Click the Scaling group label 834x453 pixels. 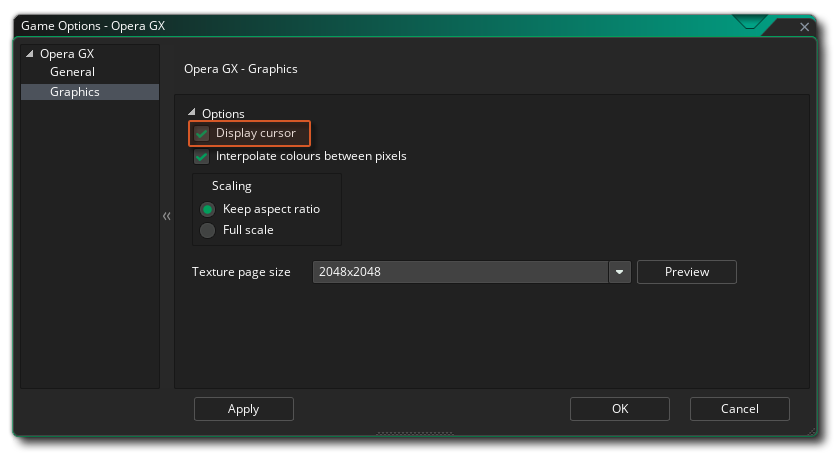(x=231, y=186)
